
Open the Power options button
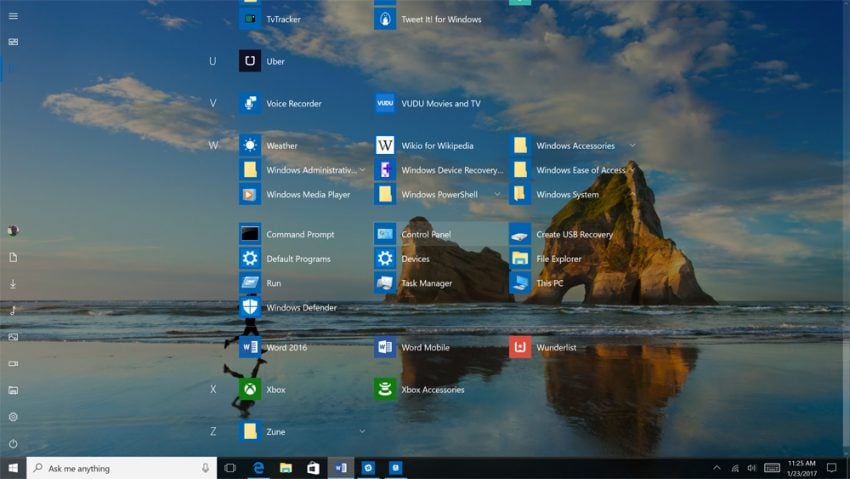(13, 444)
